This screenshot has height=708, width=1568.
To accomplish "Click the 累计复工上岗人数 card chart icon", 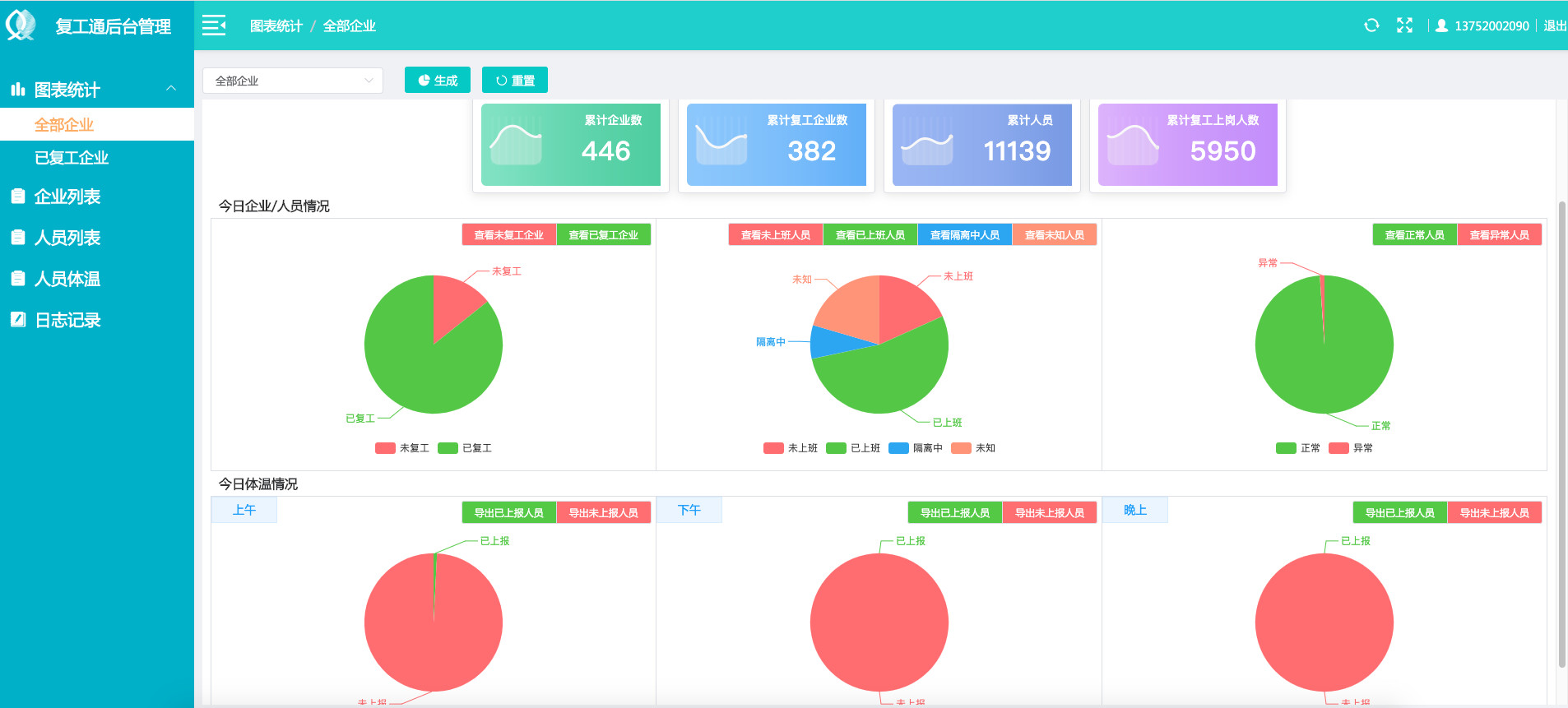I will (x=1133, y=144).
